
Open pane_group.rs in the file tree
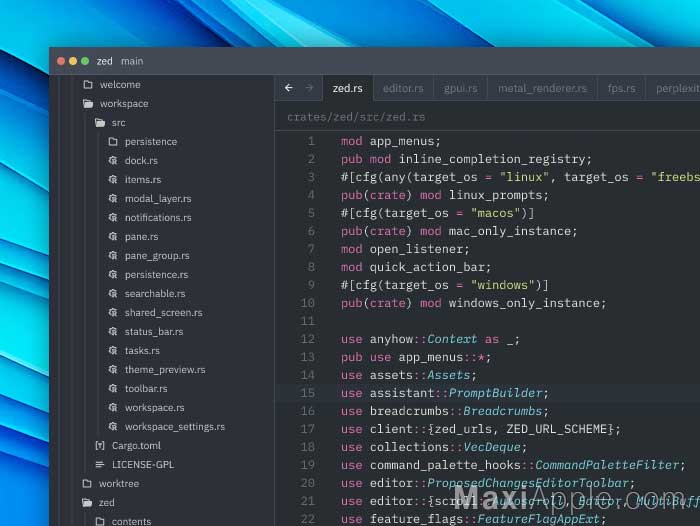157,255
